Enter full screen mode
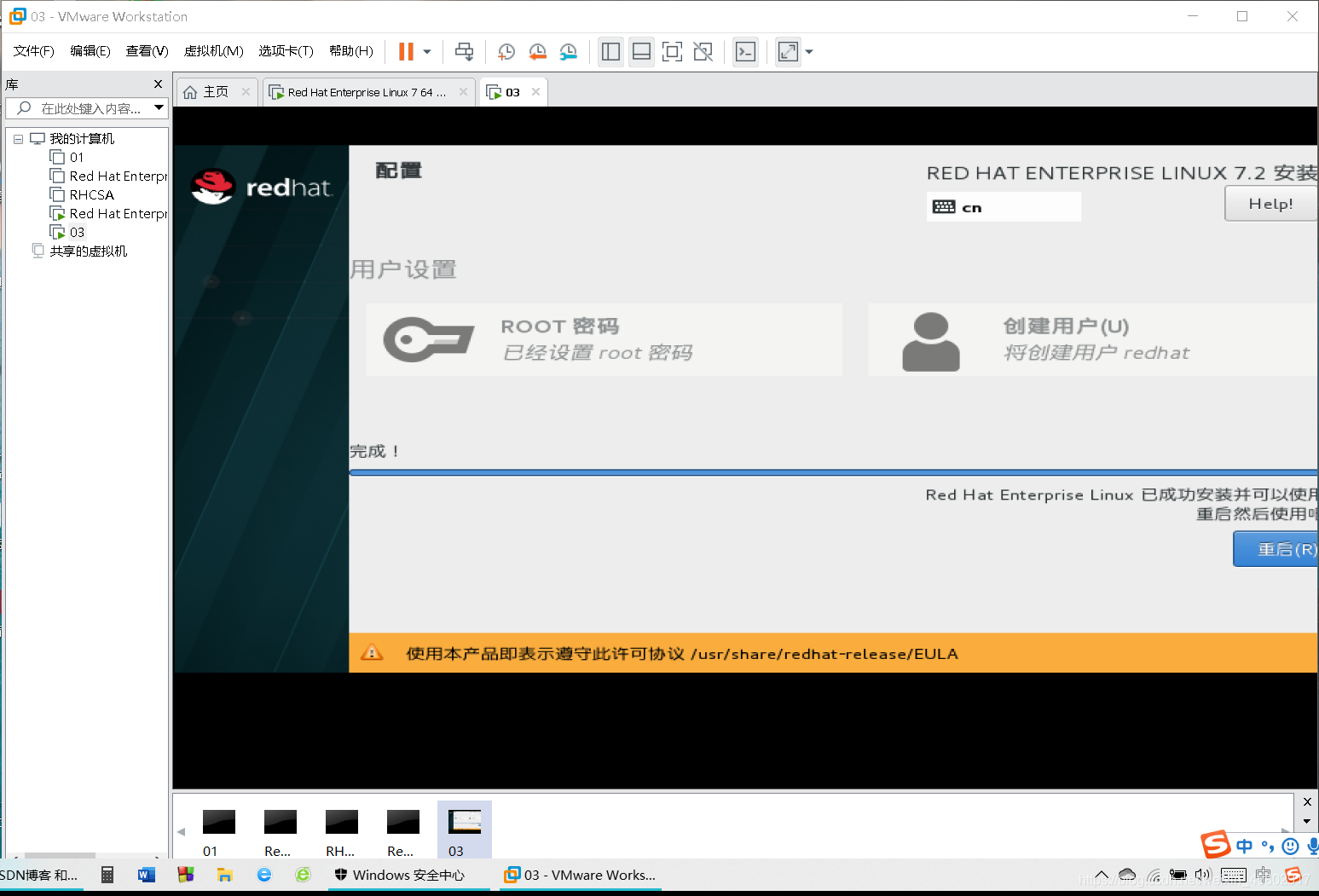This screenshot has height=896, width=1319. click(672, 52)
